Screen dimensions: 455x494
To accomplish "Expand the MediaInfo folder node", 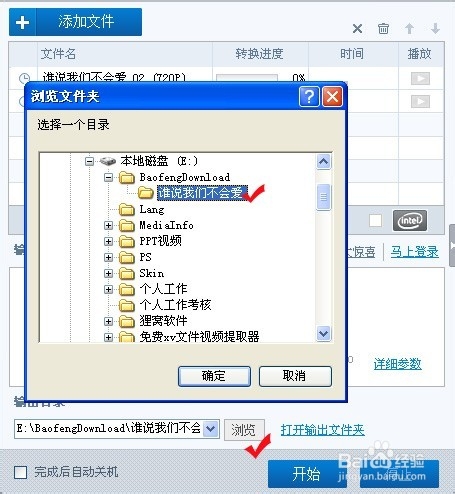I will tap(108, 226).
